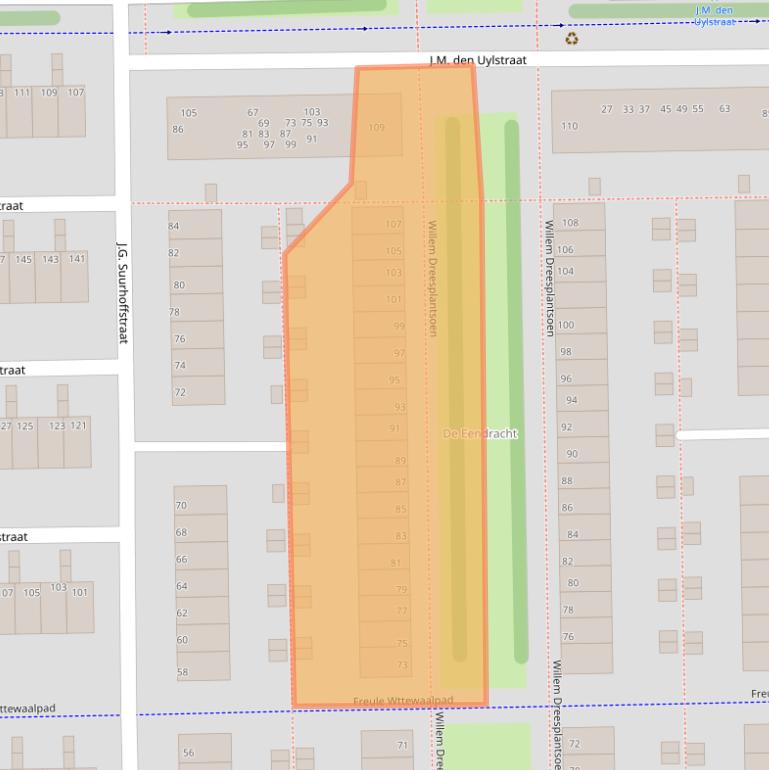The height and width of the screenshot is (770, 769).
Task: Select house number 100
Action: click(x=566, y=325)
